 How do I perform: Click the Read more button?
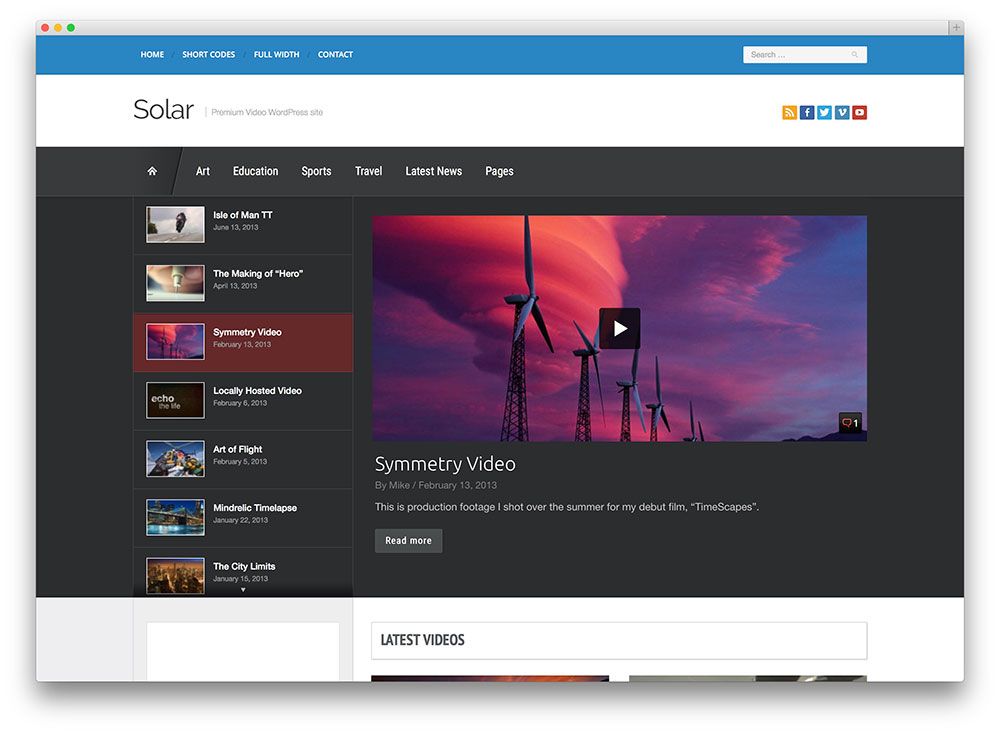point(408,540)
